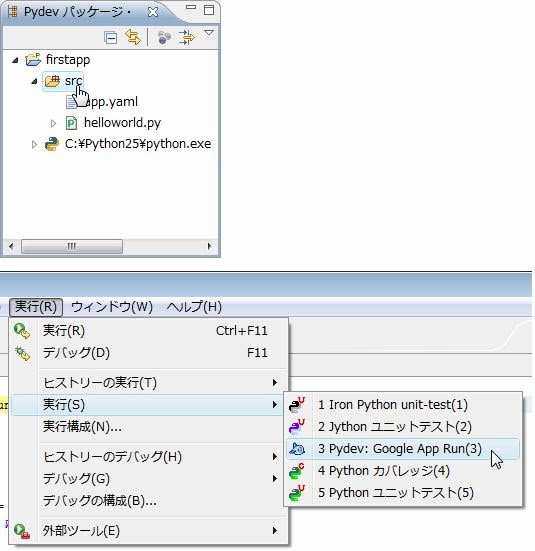Click the Google App Run icon
Screen dimensions: 535x551
point(297,449)
